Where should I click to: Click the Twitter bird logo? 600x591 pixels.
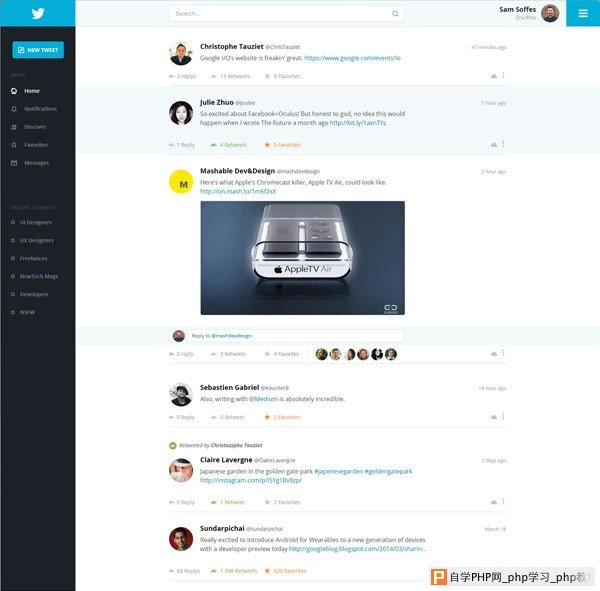38,13
